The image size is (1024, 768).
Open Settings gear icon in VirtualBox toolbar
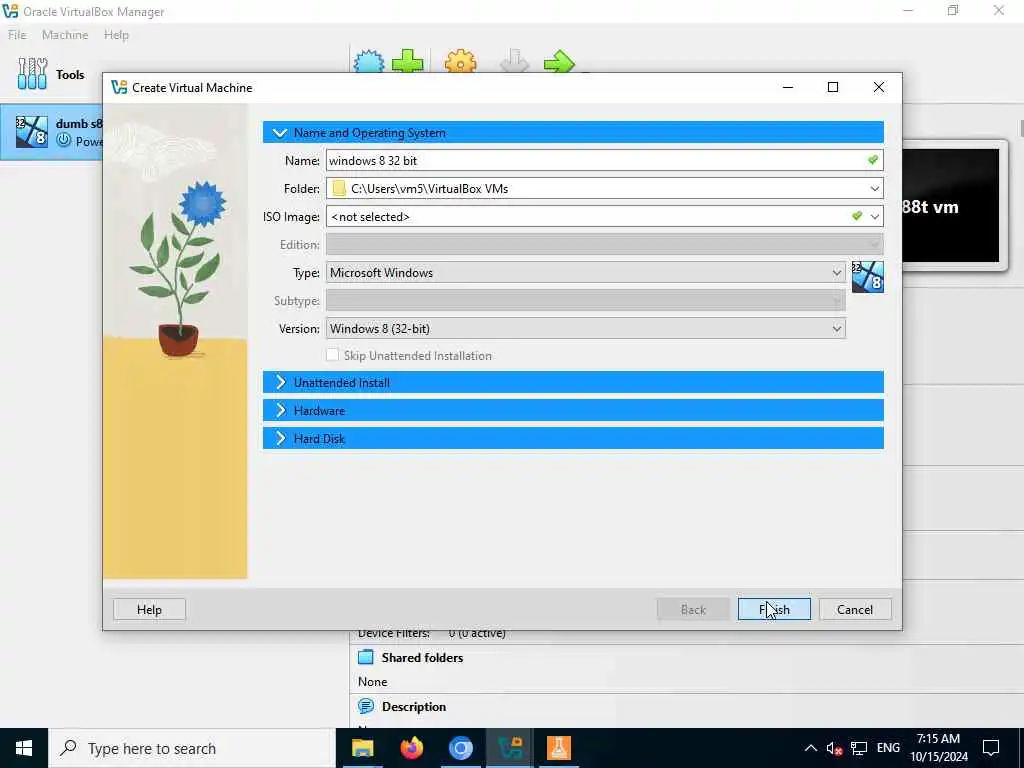click(x=460, y=61)
